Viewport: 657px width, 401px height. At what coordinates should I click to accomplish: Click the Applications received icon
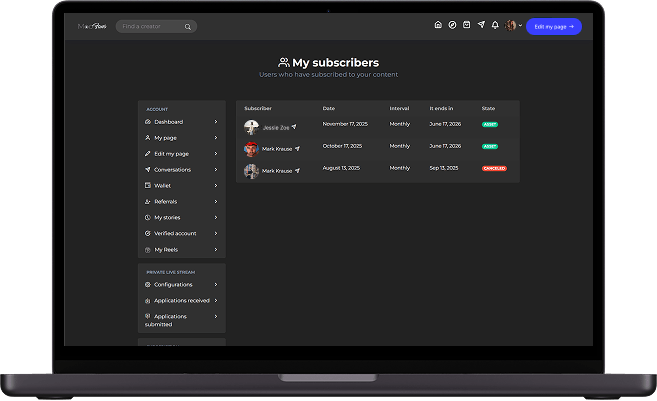coord(147,301)
